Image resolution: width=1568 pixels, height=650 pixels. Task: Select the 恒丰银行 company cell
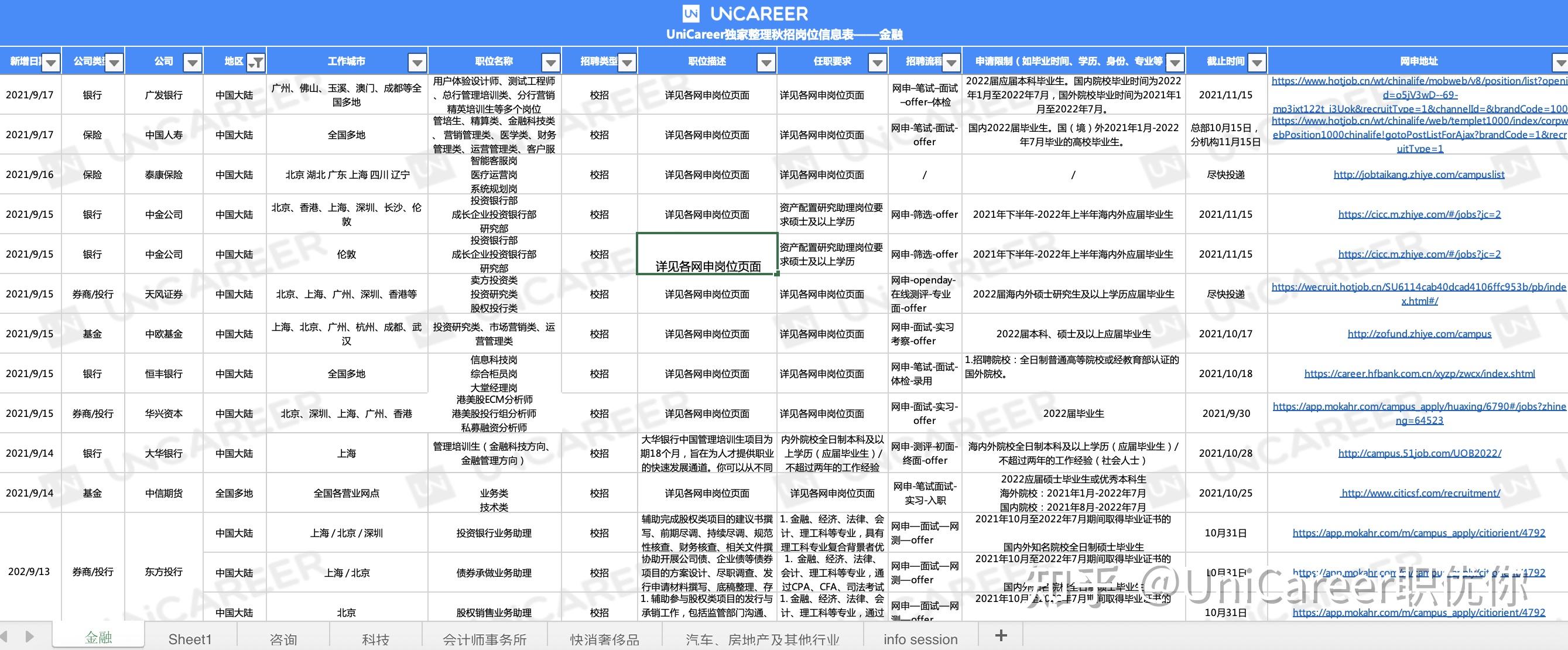pyautogui.click(x=164, y=374)
